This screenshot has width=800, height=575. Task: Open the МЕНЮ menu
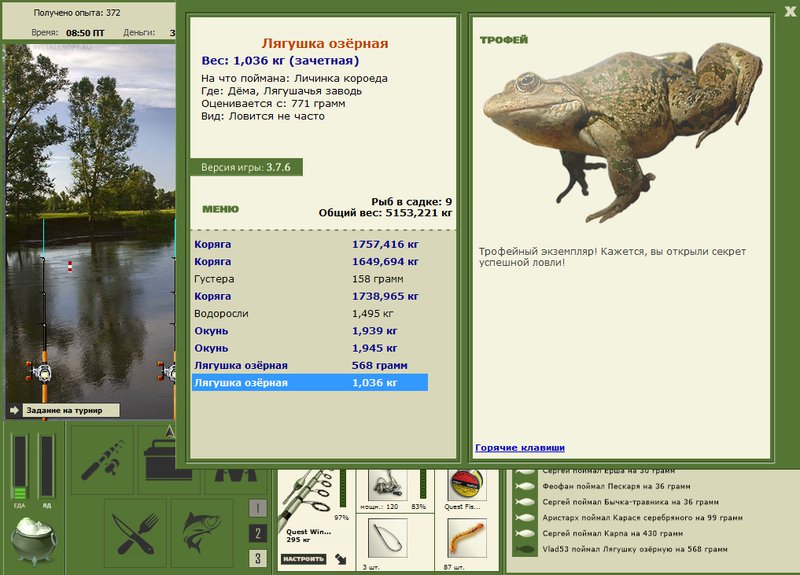click(x=220, y=209)
